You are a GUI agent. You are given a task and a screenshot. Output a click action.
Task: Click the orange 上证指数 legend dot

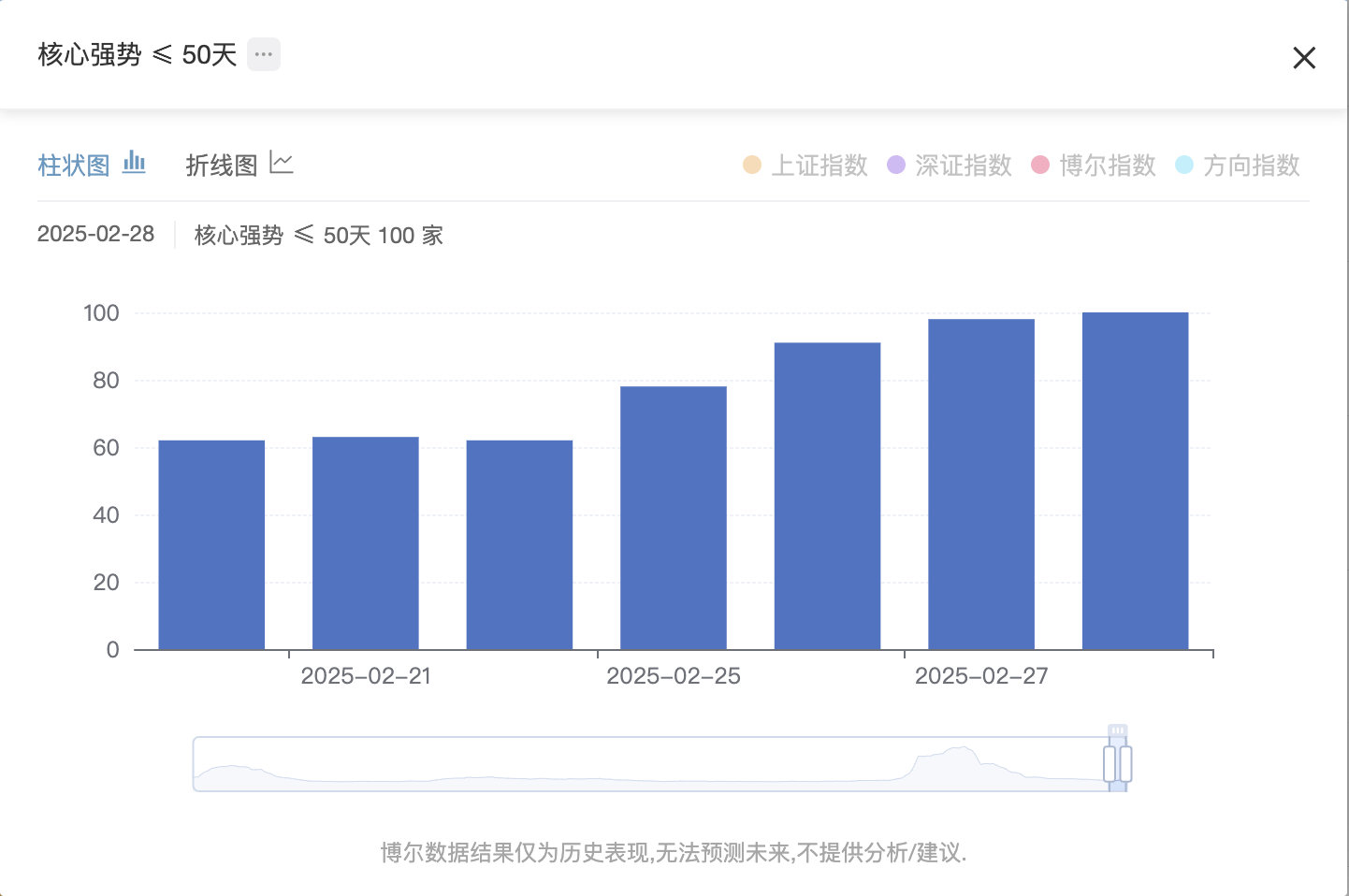752,165
